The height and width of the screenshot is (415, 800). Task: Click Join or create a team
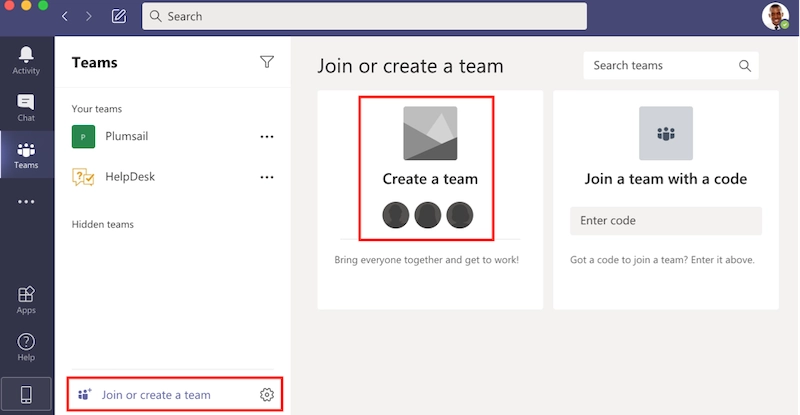pyautogui.click(x=156, y=395)
